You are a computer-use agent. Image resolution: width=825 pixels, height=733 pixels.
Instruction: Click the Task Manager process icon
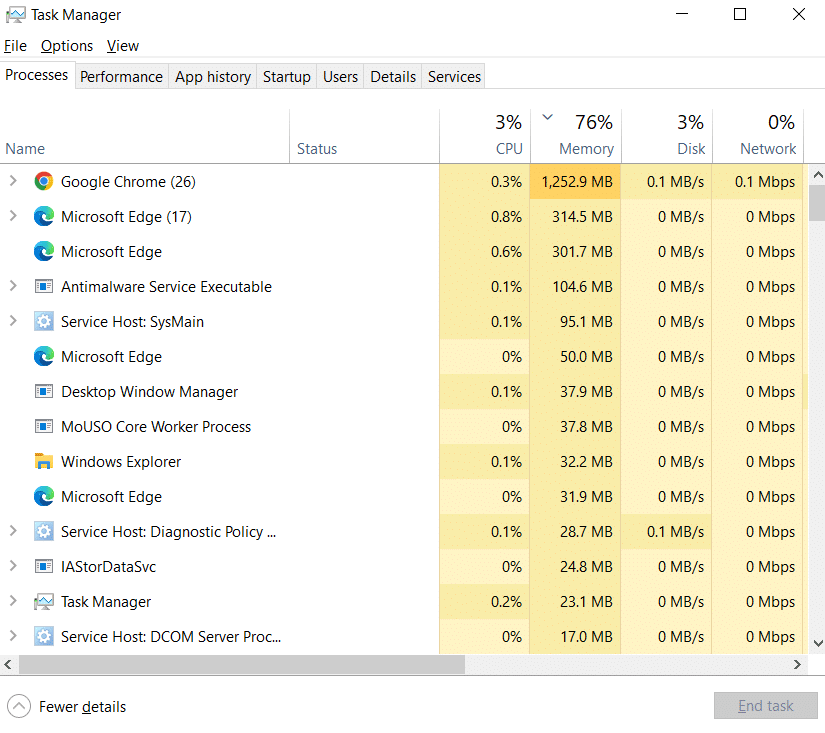click(x=44, y=601)
